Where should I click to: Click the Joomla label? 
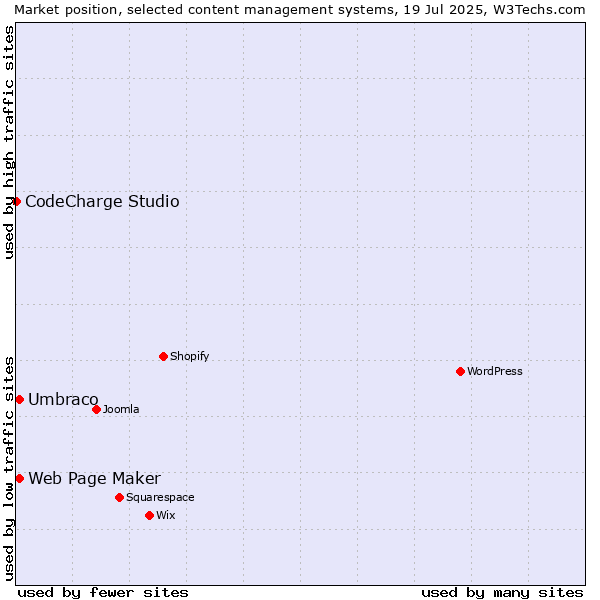pos(121,409)
